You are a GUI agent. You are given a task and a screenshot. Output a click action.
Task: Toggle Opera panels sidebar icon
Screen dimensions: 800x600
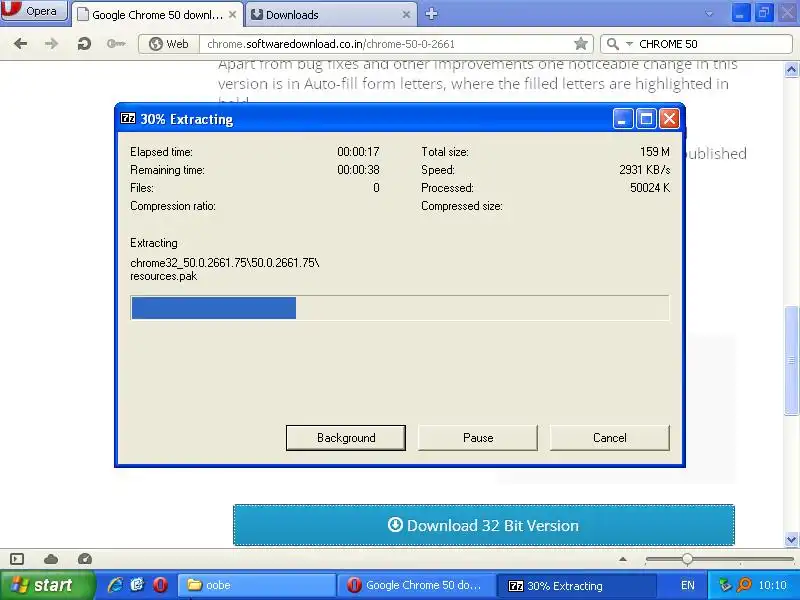17,559
